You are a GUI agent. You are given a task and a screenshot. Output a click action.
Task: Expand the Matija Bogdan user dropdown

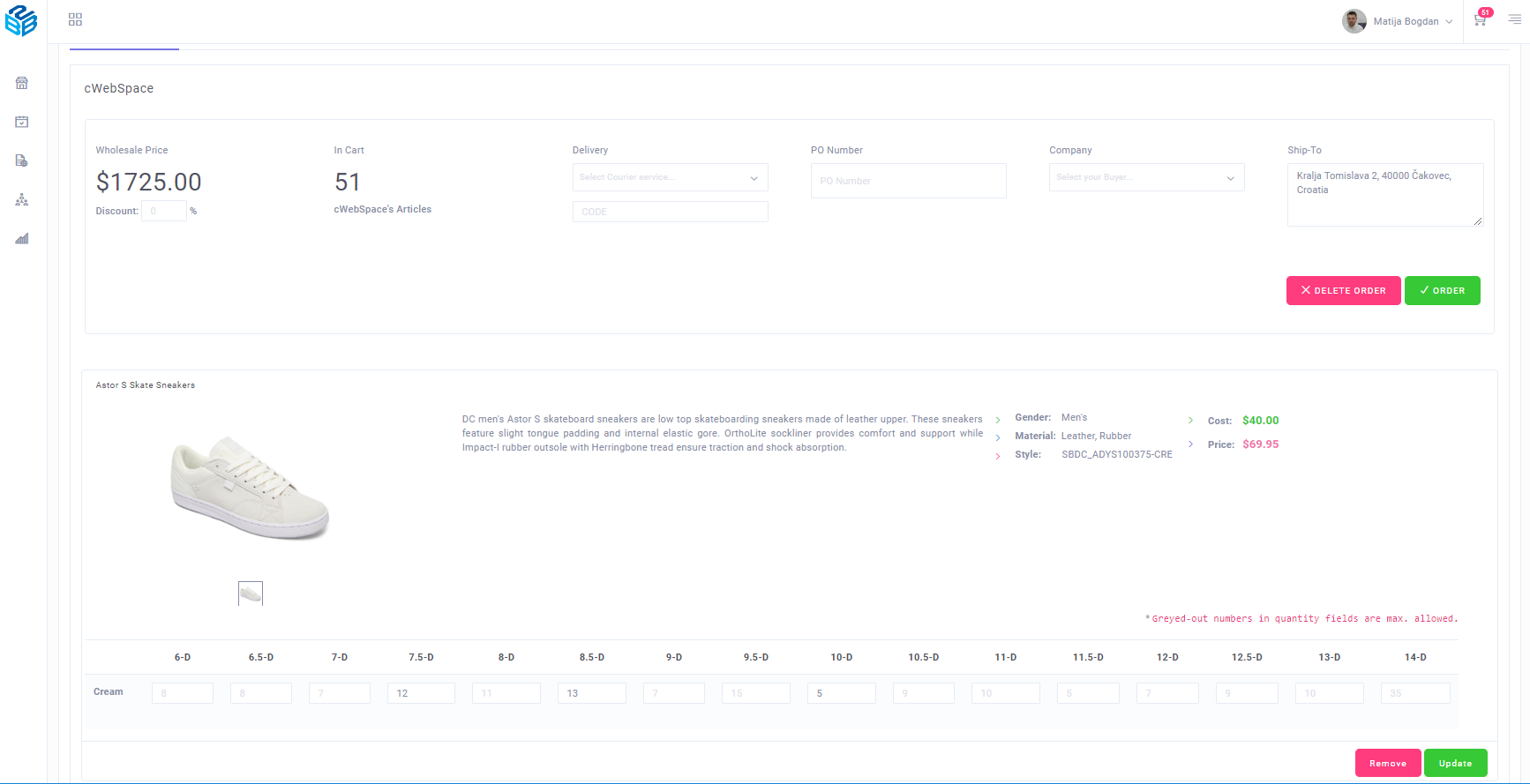1398,21
